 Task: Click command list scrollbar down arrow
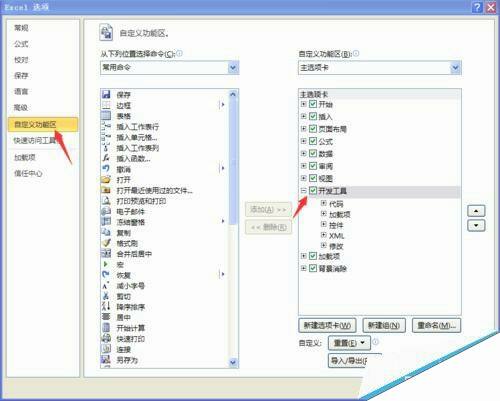[233, 362]
